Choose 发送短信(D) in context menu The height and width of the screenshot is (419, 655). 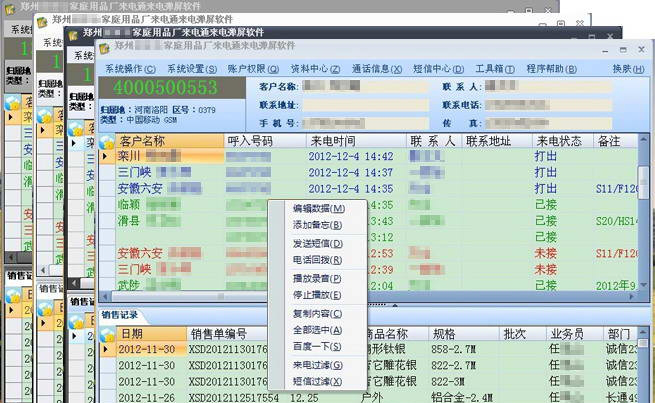point(318,244)
